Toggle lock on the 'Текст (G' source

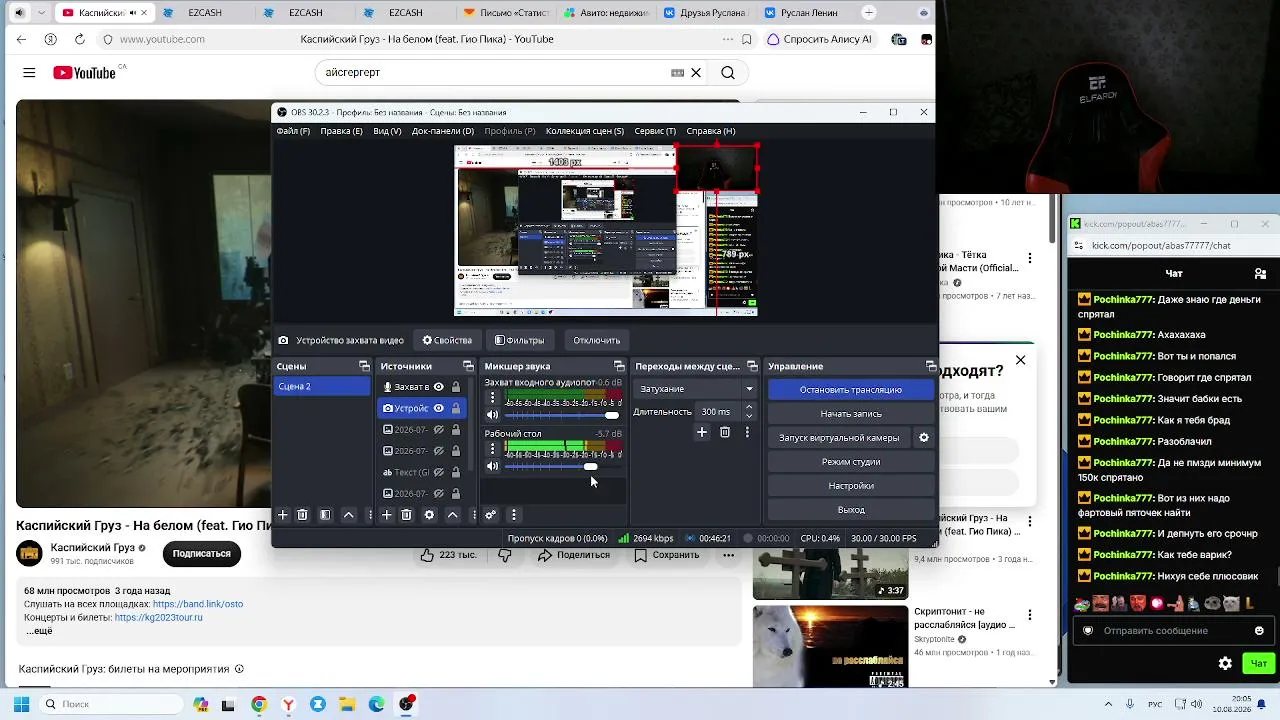[456, 472]
